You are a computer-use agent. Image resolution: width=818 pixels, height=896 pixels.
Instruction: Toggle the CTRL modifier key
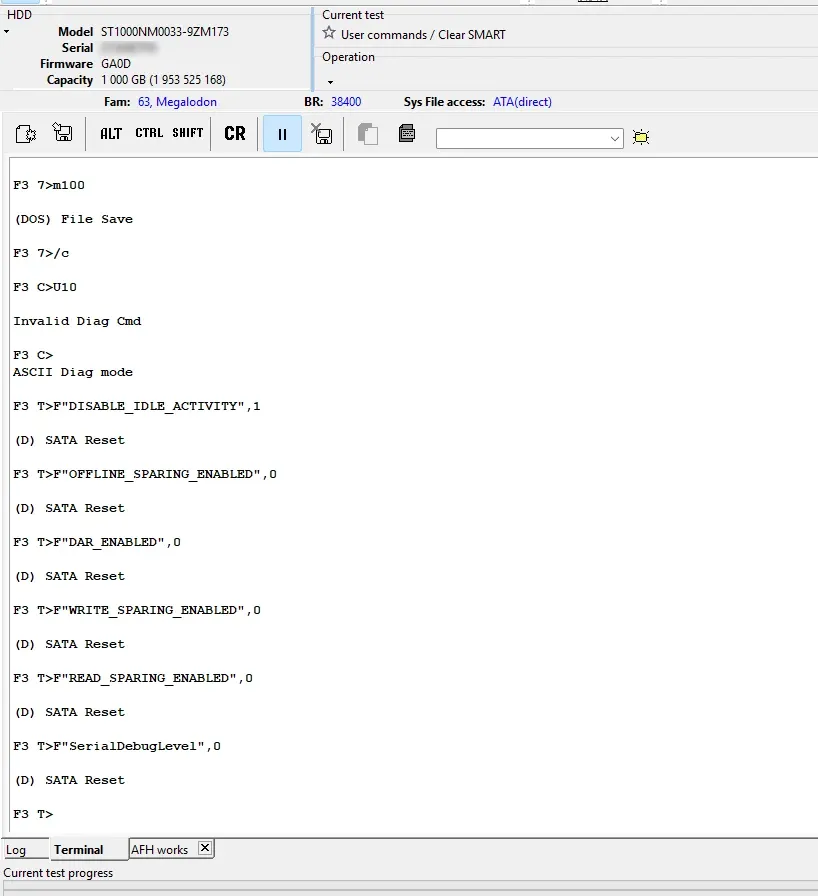click(x=149, y=133)
